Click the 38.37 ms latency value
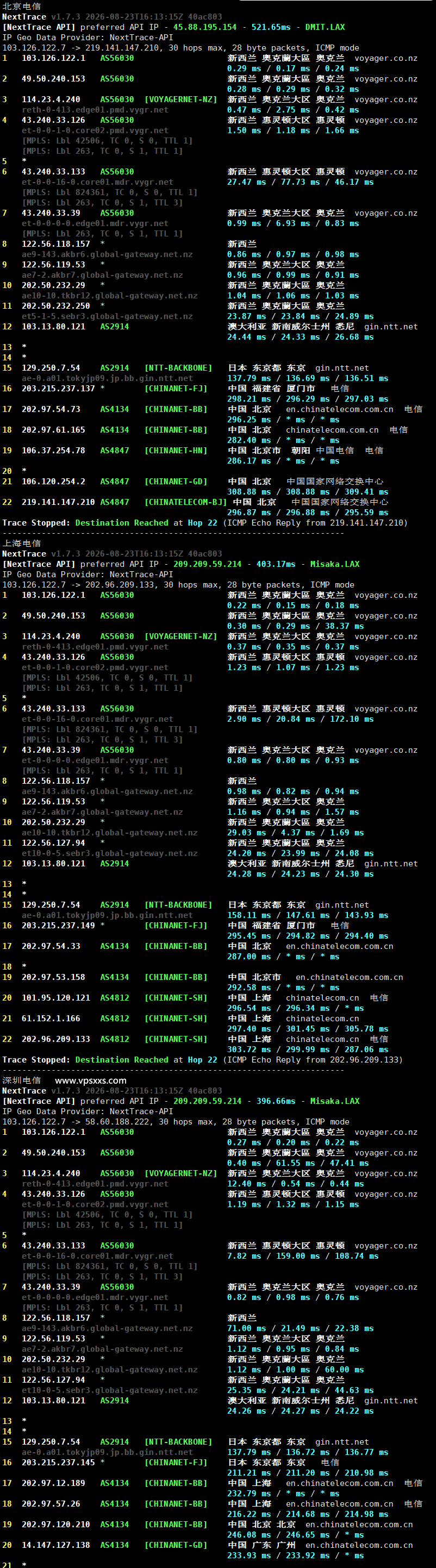Screen dimensions: 436x1568 point(344,626)
